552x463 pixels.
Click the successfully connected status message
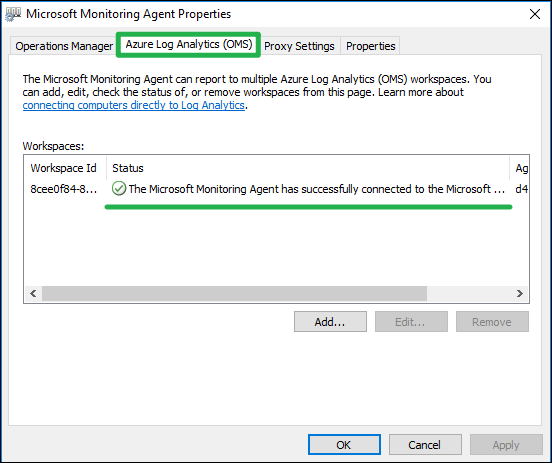(x=316, y=189)
